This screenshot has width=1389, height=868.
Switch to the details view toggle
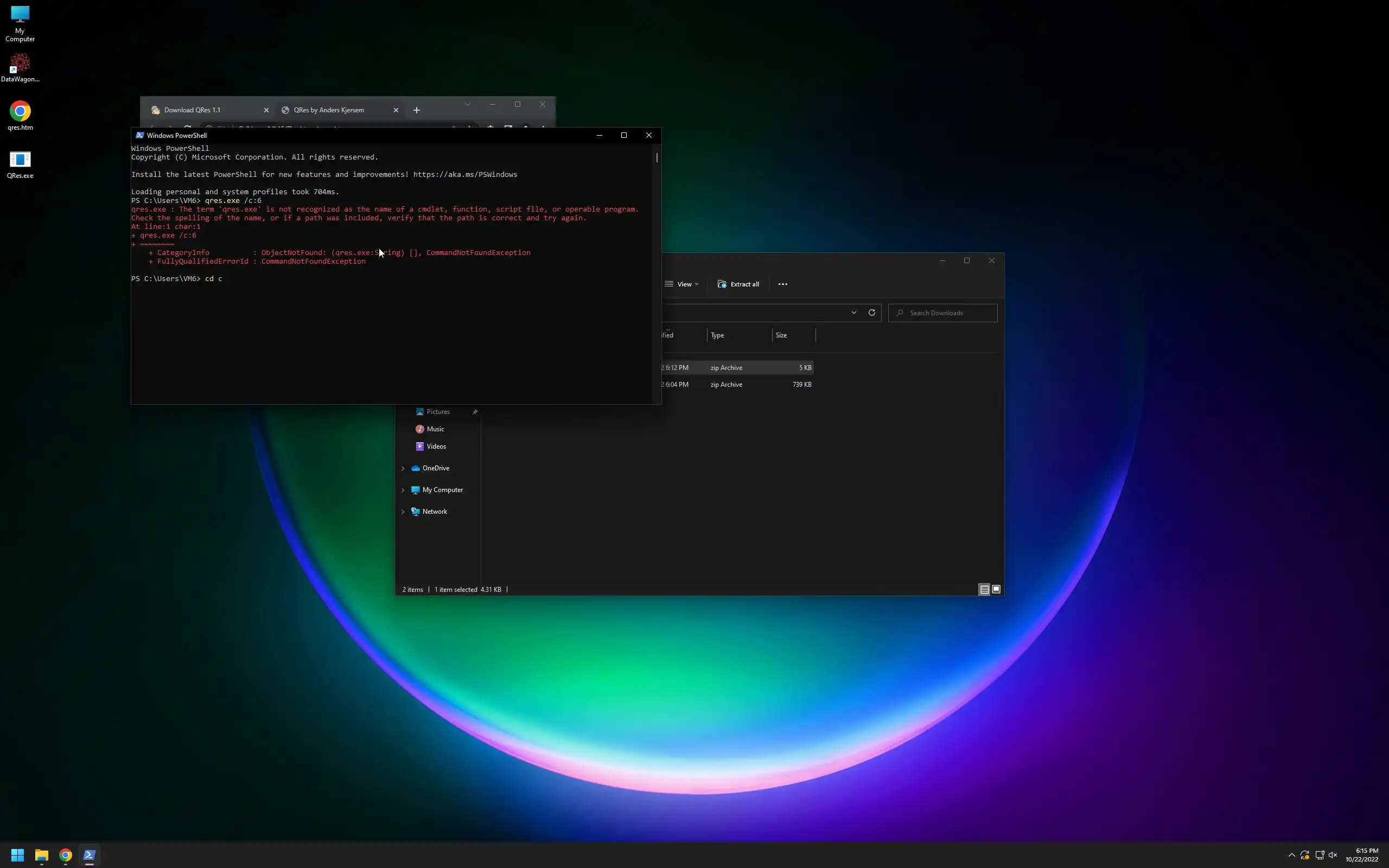tap(984, 590)
